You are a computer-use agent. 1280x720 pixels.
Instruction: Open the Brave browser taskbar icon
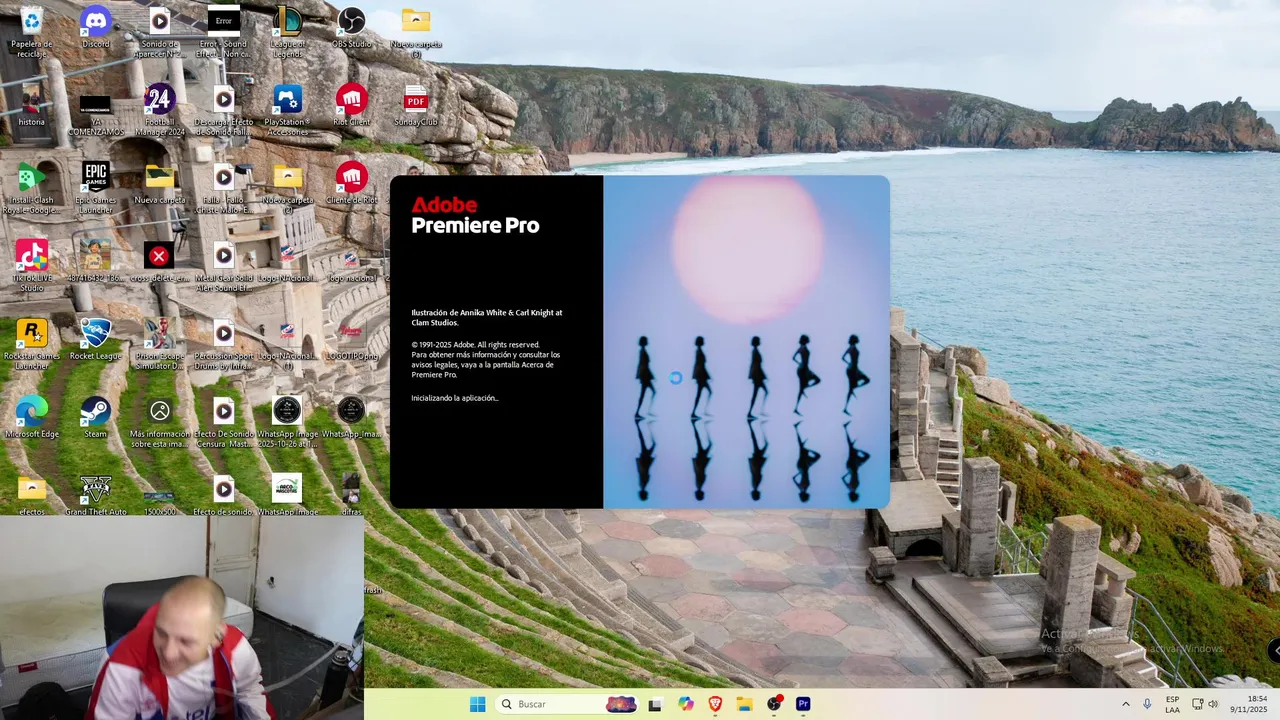715,704
